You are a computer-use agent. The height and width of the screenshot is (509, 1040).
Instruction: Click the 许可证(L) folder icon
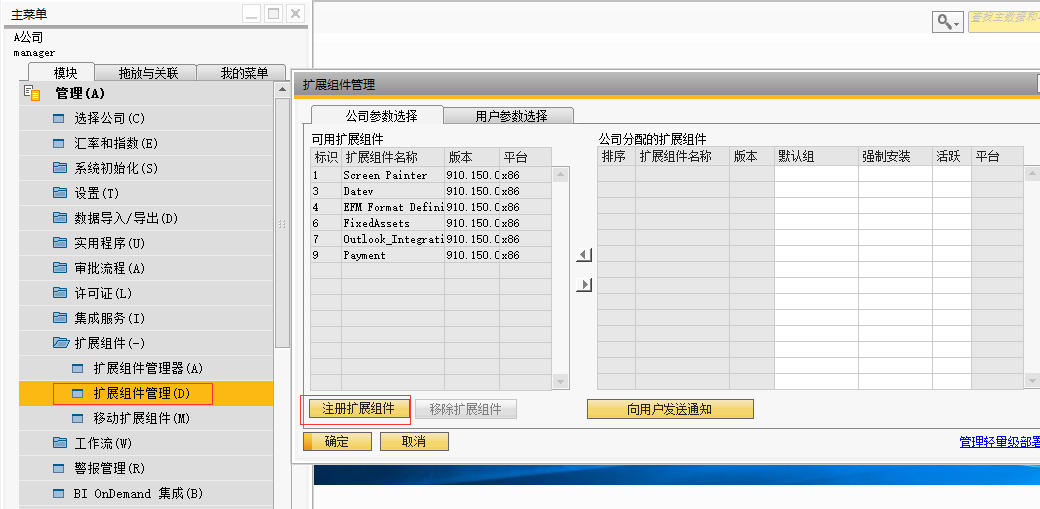tap(60, 293)
